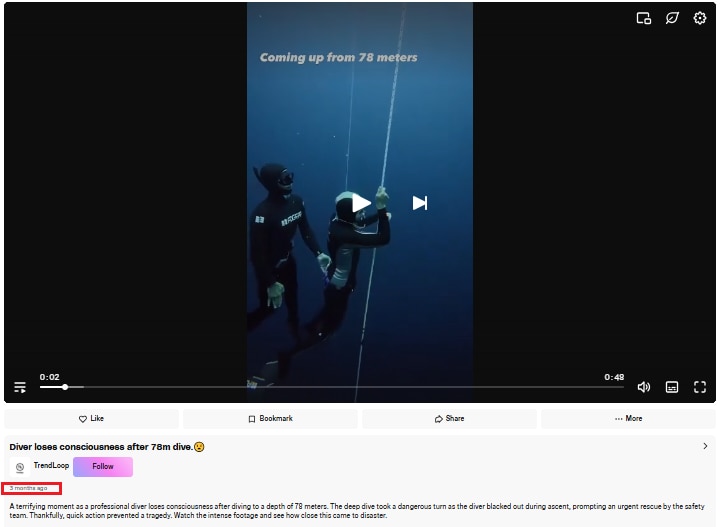Toggle the leaf eco mode icon
This screenshot has width=721, height=527.
[672, 18]
